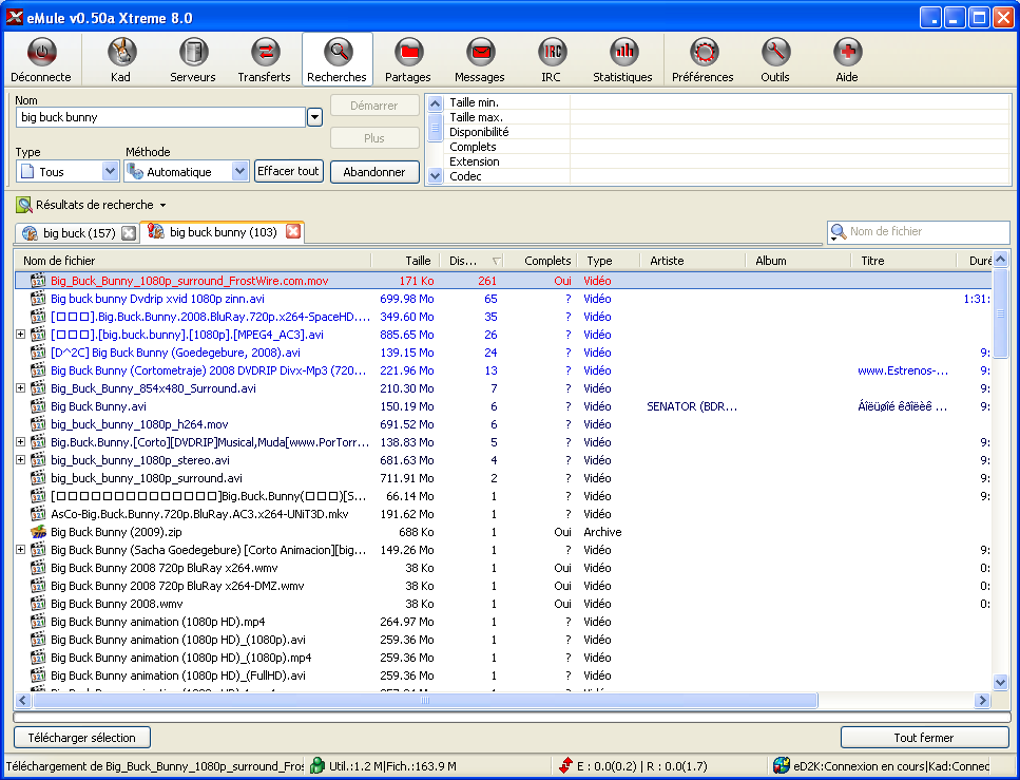The image size is (1020, 780).
Task: Click in the Nom search text field
Action: pyautogui.click(x=160, y=117)
